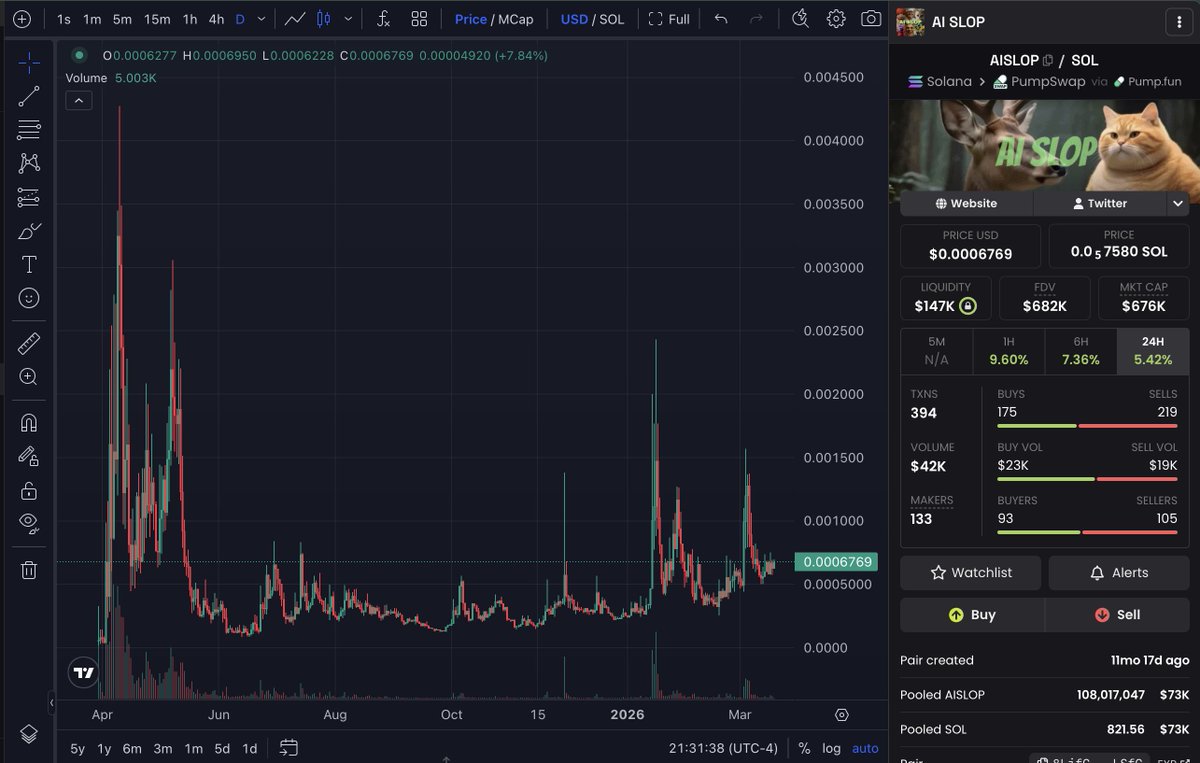Create price Alerts for pair
The image size is (1200, 763).
(x=1119, y=573)
